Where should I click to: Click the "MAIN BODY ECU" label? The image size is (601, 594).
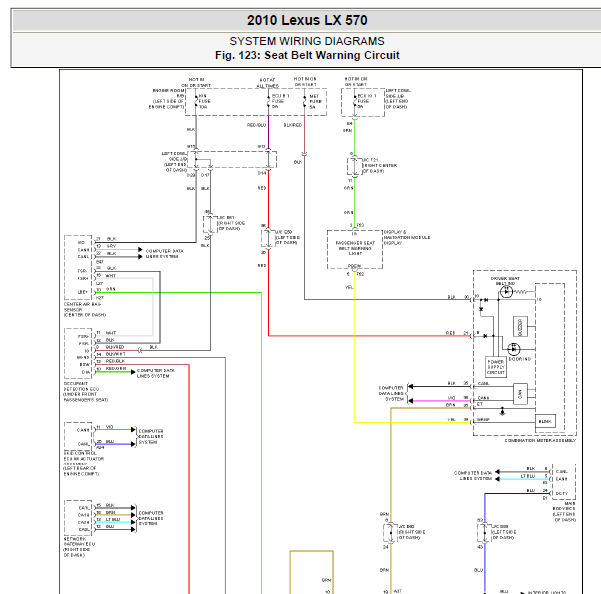[564, 506]
